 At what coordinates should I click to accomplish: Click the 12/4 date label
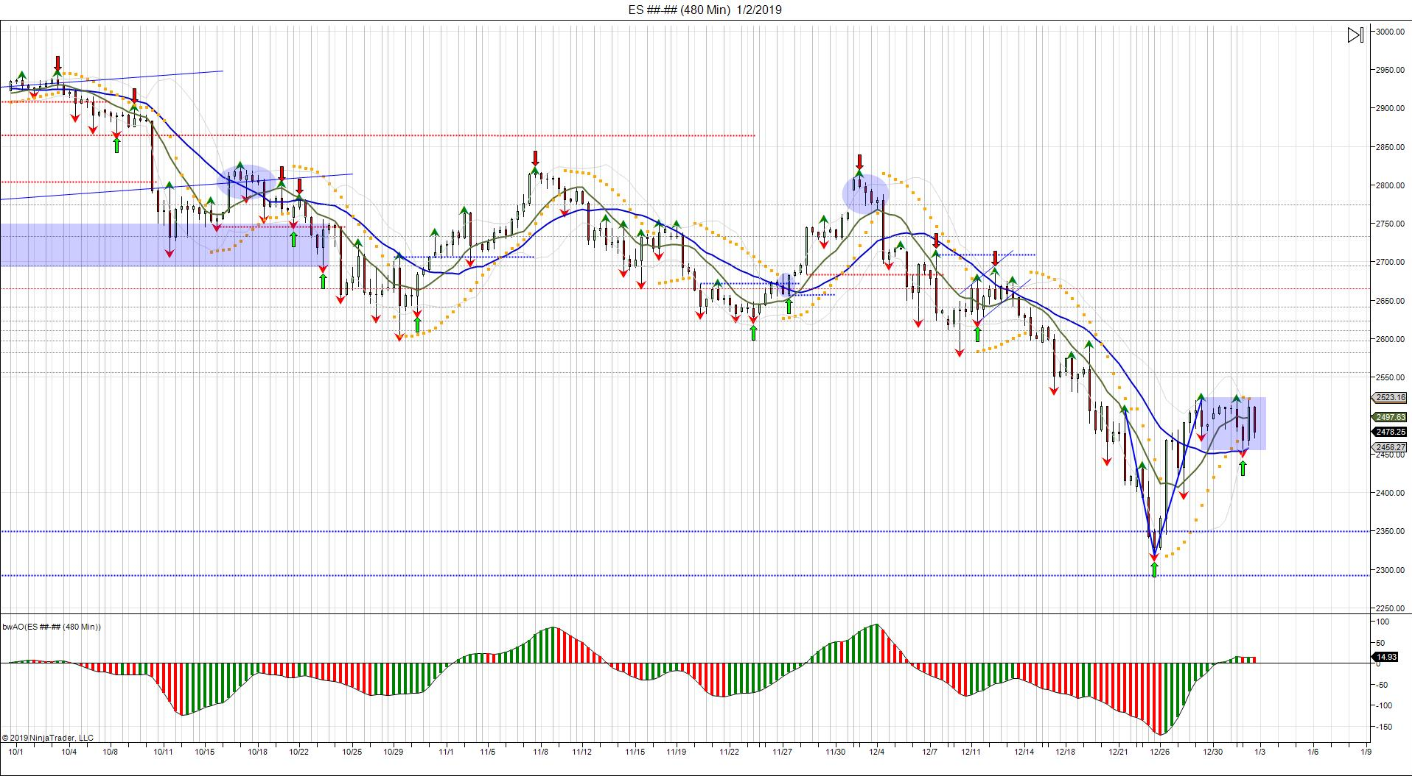tap(877, 751)
